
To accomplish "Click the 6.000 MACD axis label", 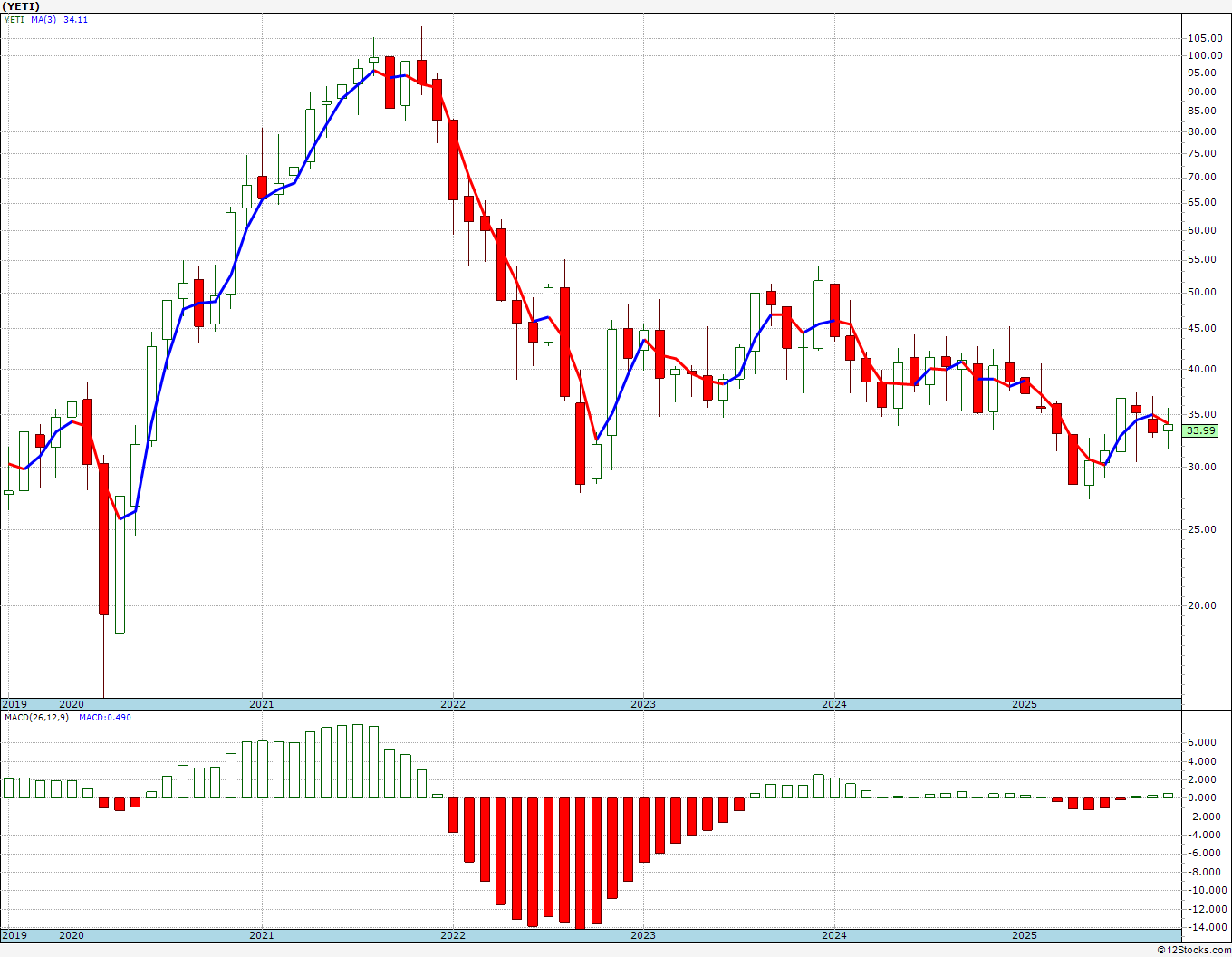I will pos(1201,742).
